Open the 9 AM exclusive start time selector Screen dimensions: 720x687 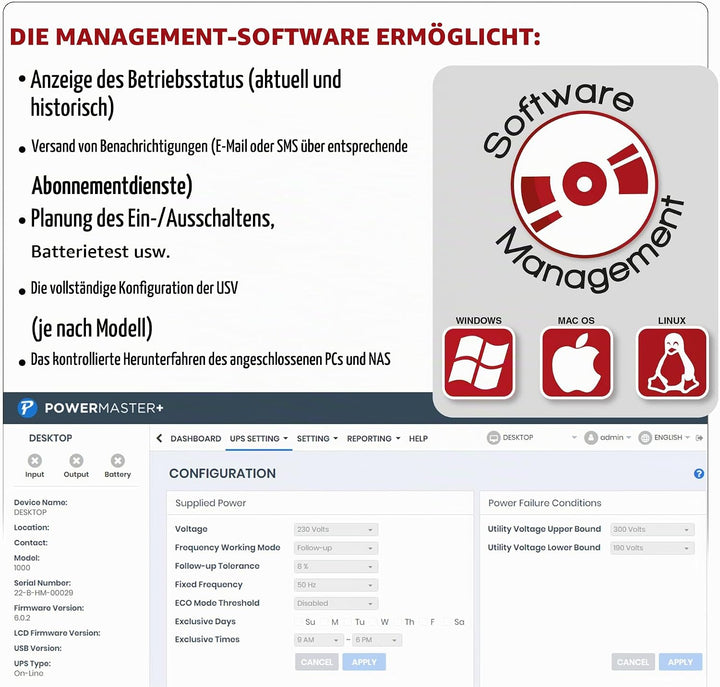point(319,640)
